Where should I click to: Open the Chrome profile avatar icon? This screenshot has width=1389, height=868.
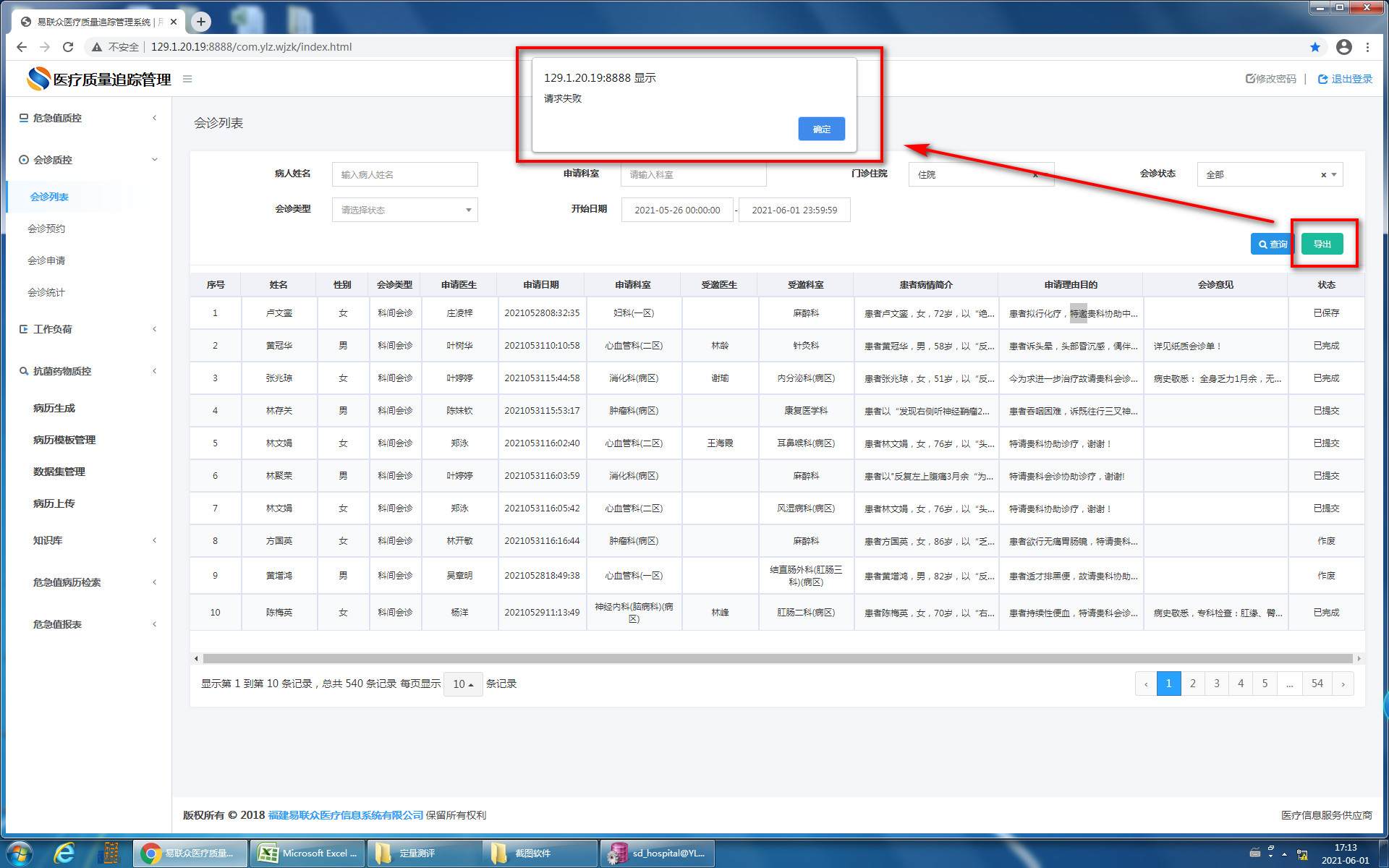(1343, 47)
